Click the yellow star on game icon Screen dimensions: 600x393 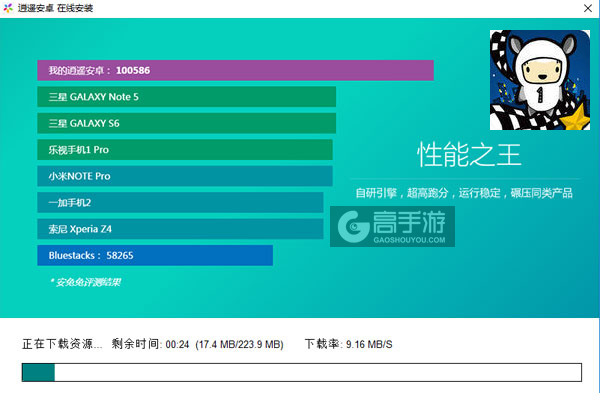575,117
